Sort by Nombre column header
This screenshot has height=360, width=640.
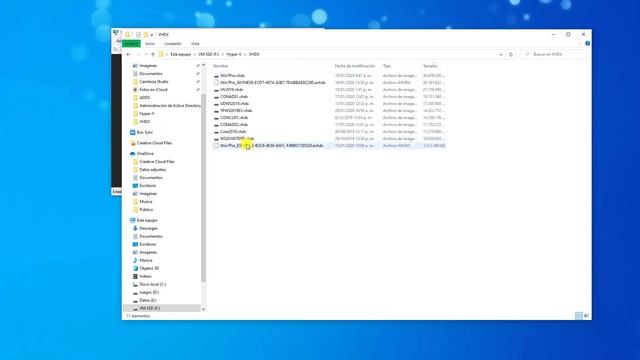220,66
